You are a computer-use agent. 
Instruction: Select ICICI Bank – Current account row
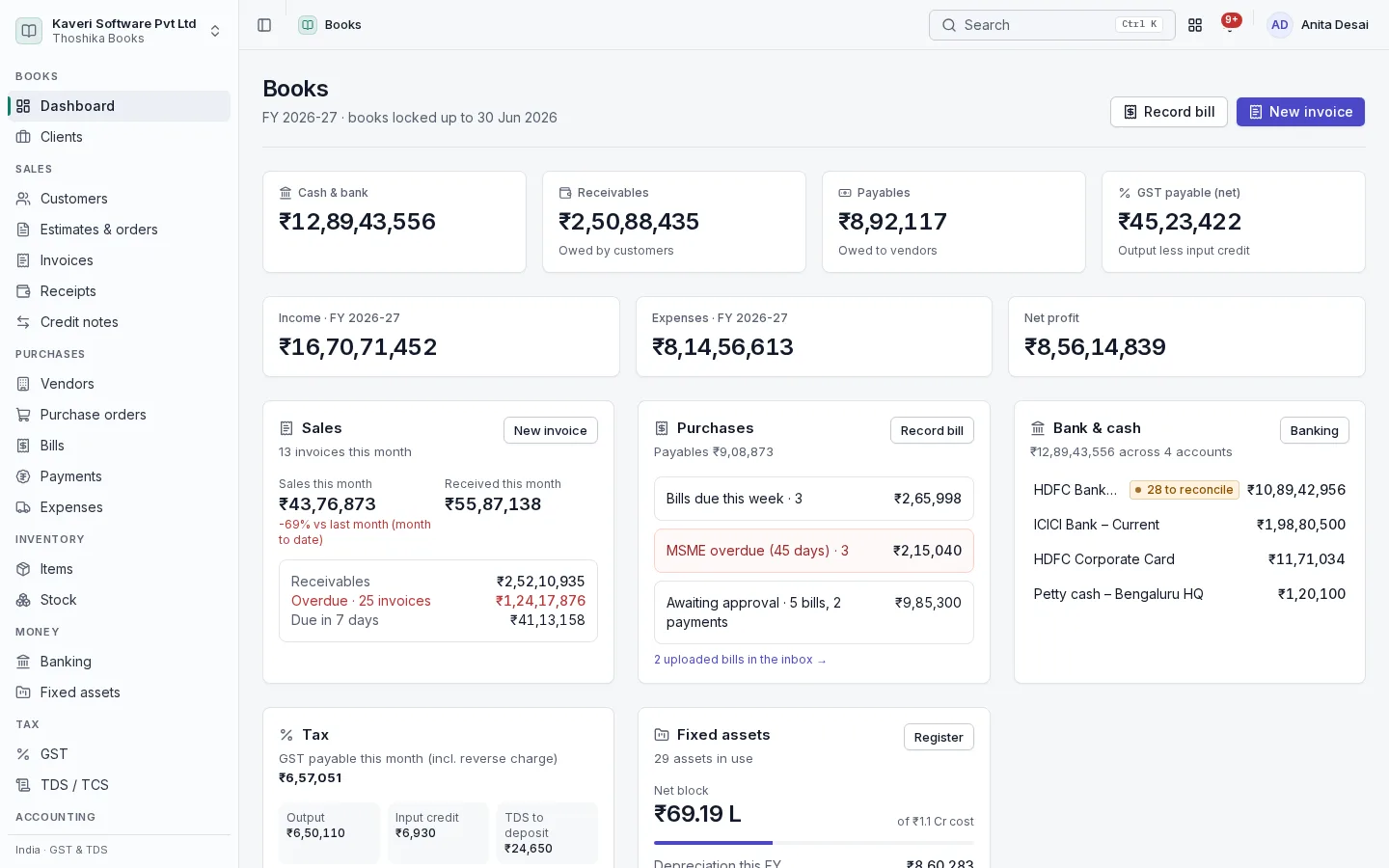pos(1189,525)
